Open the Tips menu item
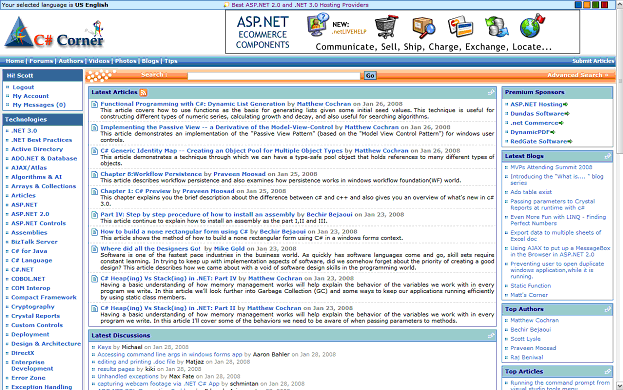The height and width of the screenshot is (390, 623). click(171, 61)
